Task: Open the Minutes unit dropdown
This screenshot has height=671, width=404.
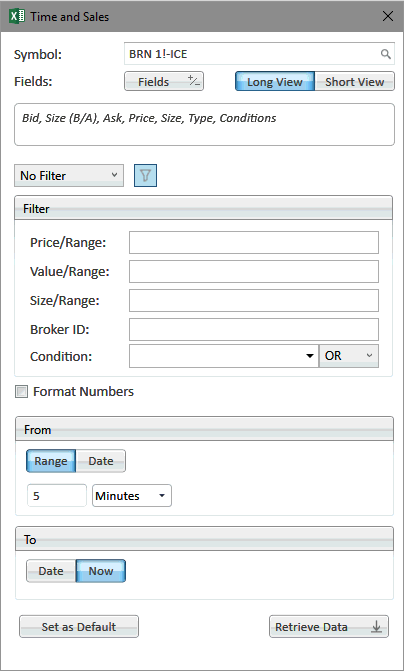Action: [132, 496]
